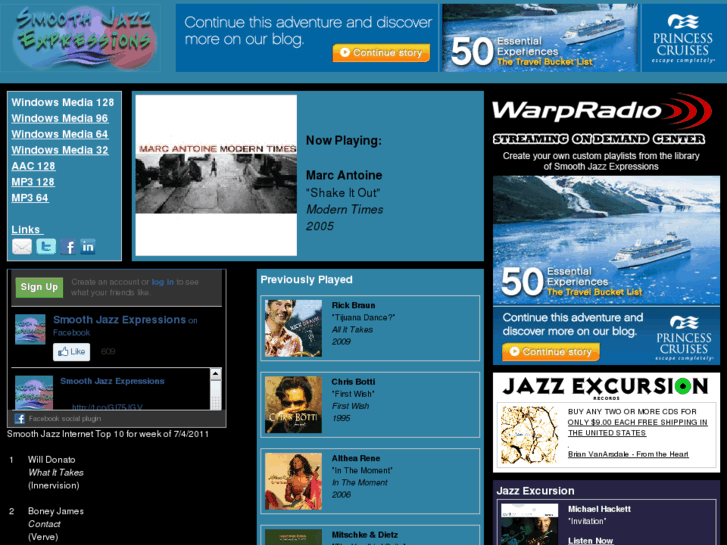This screenshot has width=727, height=545.
Task: Open the Twitter icon under Links
Action: (46, 247)
